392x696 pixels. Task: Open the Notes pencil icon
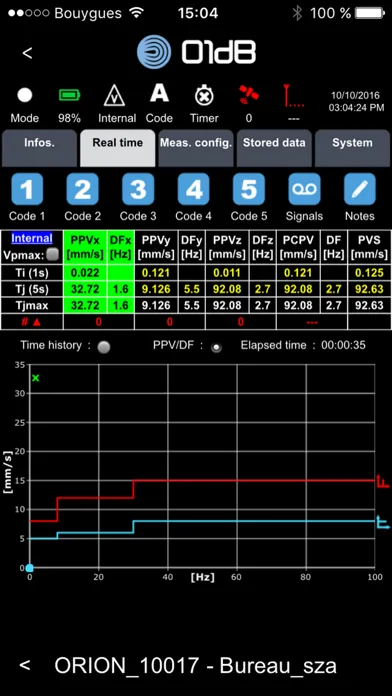click(360, 189)
